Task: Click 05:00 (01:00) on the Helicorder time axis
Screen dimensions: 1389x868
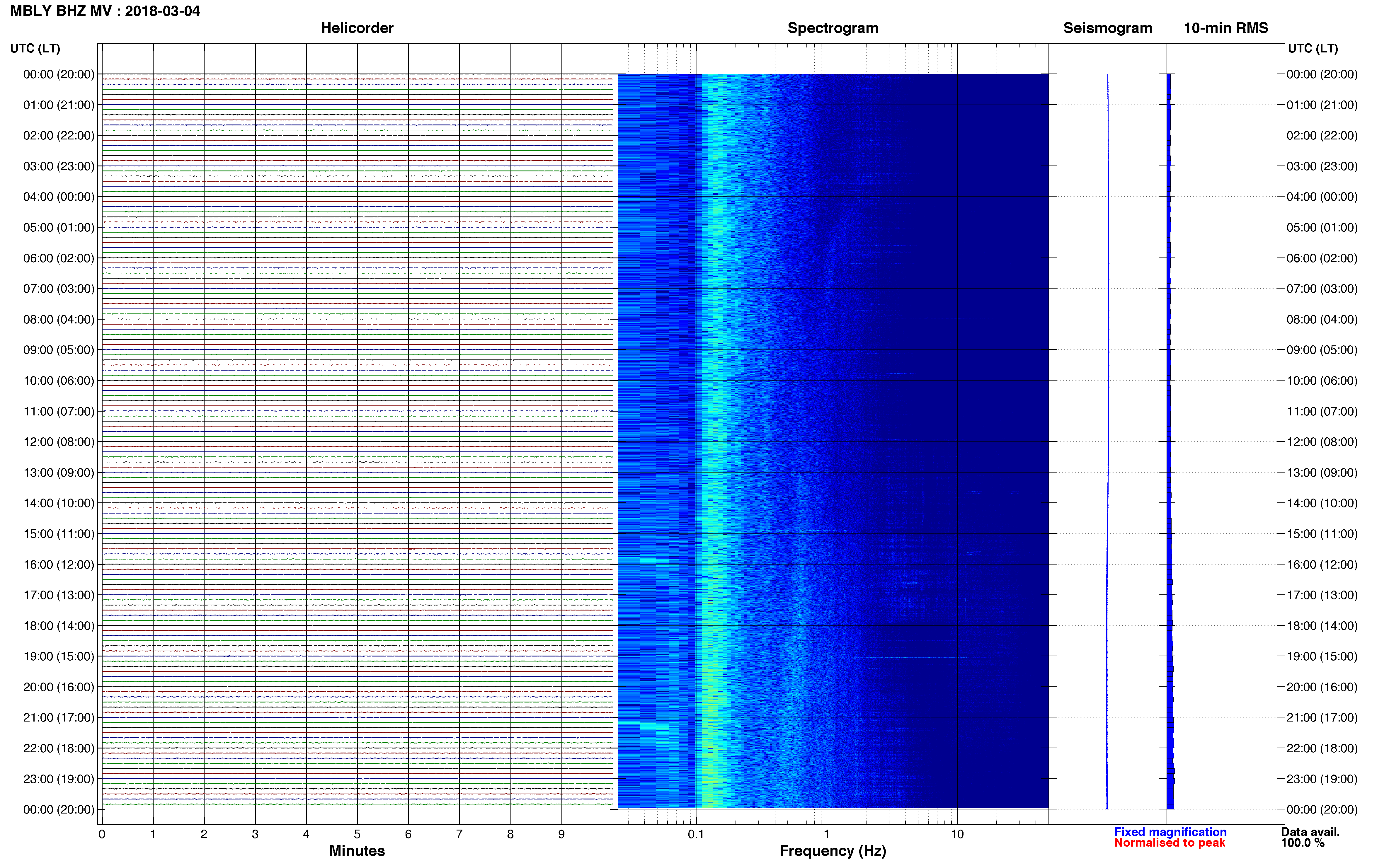Action: point(59,227)
